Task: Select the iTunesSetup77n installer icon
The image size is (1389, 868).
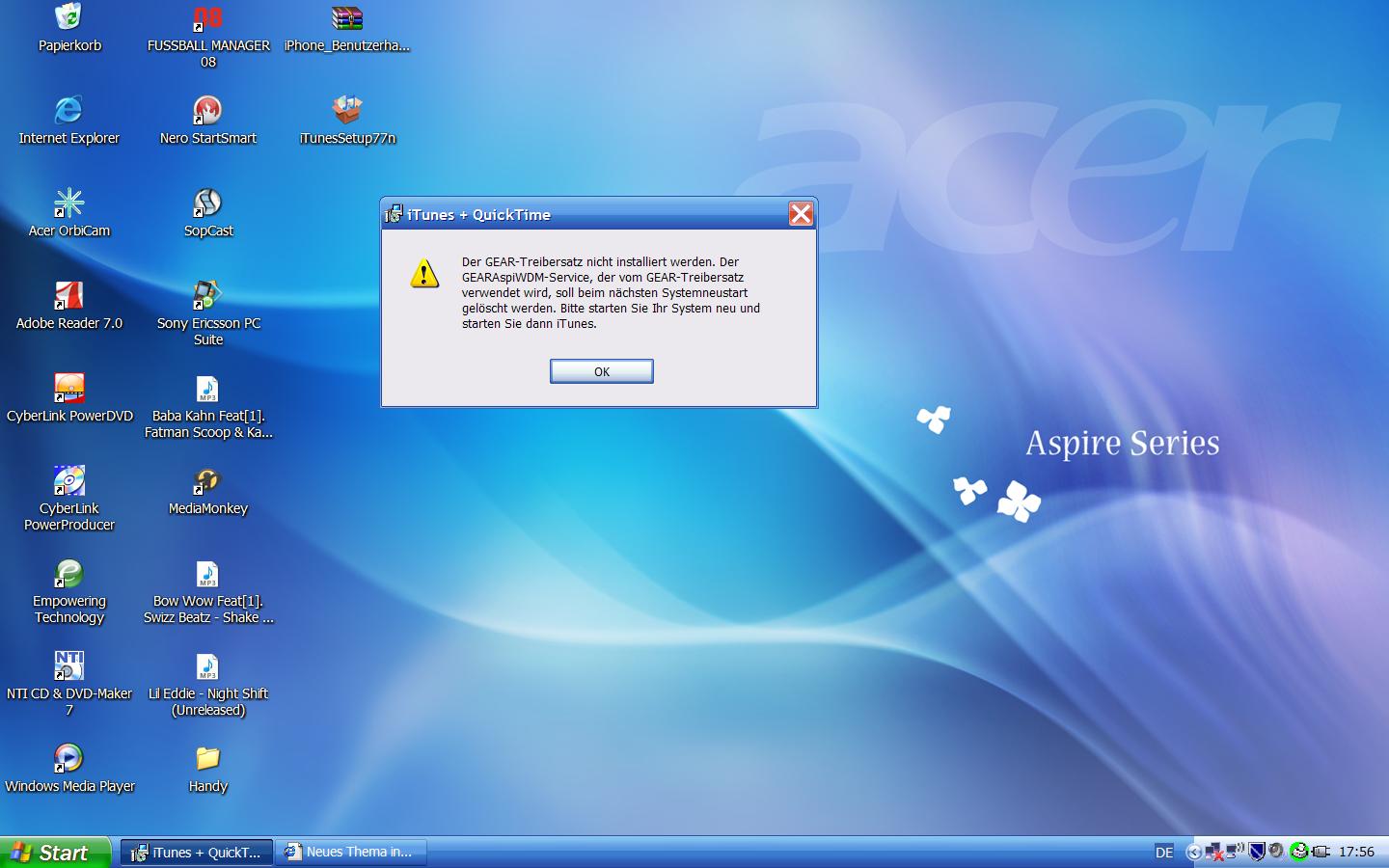Action: [346, 110]
